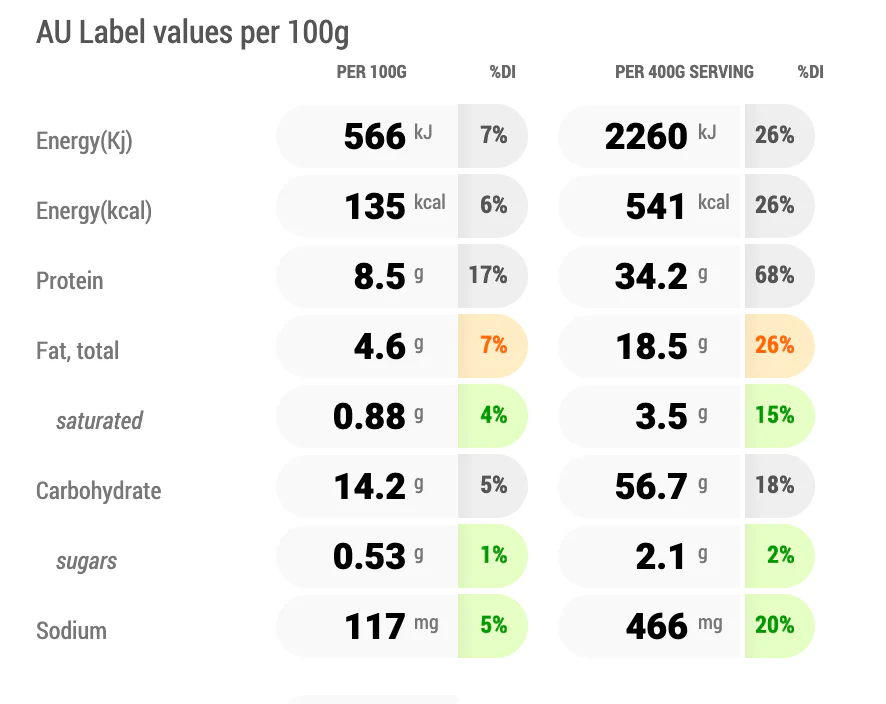Click the orange 7% fat total badge
The width and height of the screenshot is (886, 704).
[x=493, y=346]
